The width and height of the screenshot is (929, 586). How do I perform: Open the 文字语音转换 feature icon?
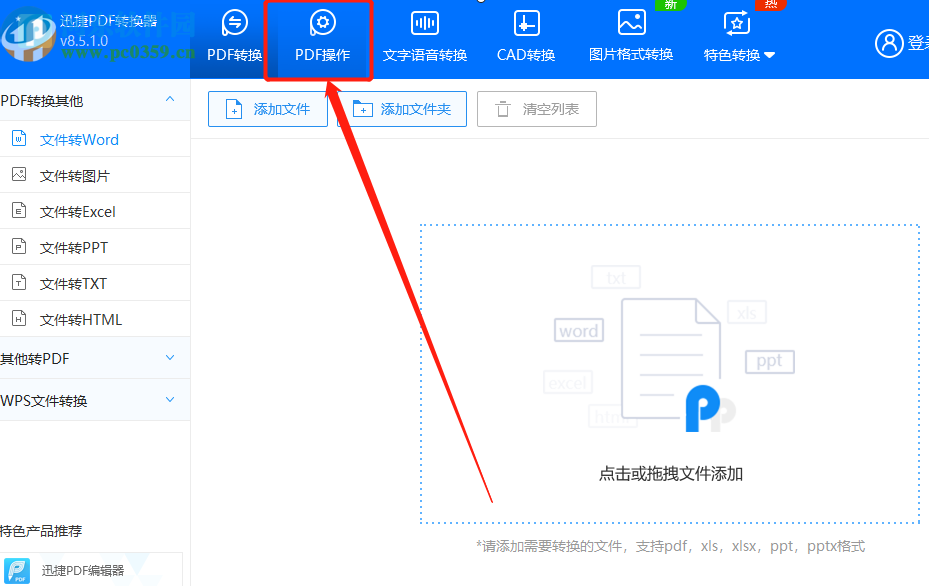(x=424, y=21)
